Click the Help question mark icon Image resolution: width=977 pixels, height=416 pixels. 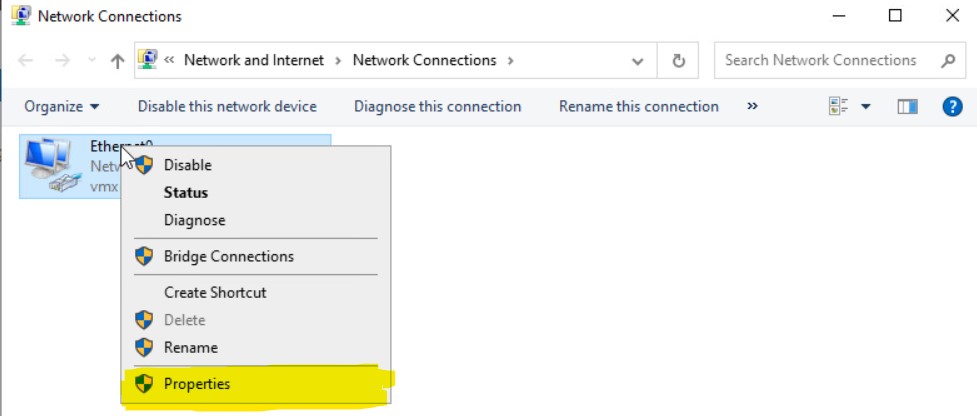coord(952,107)
